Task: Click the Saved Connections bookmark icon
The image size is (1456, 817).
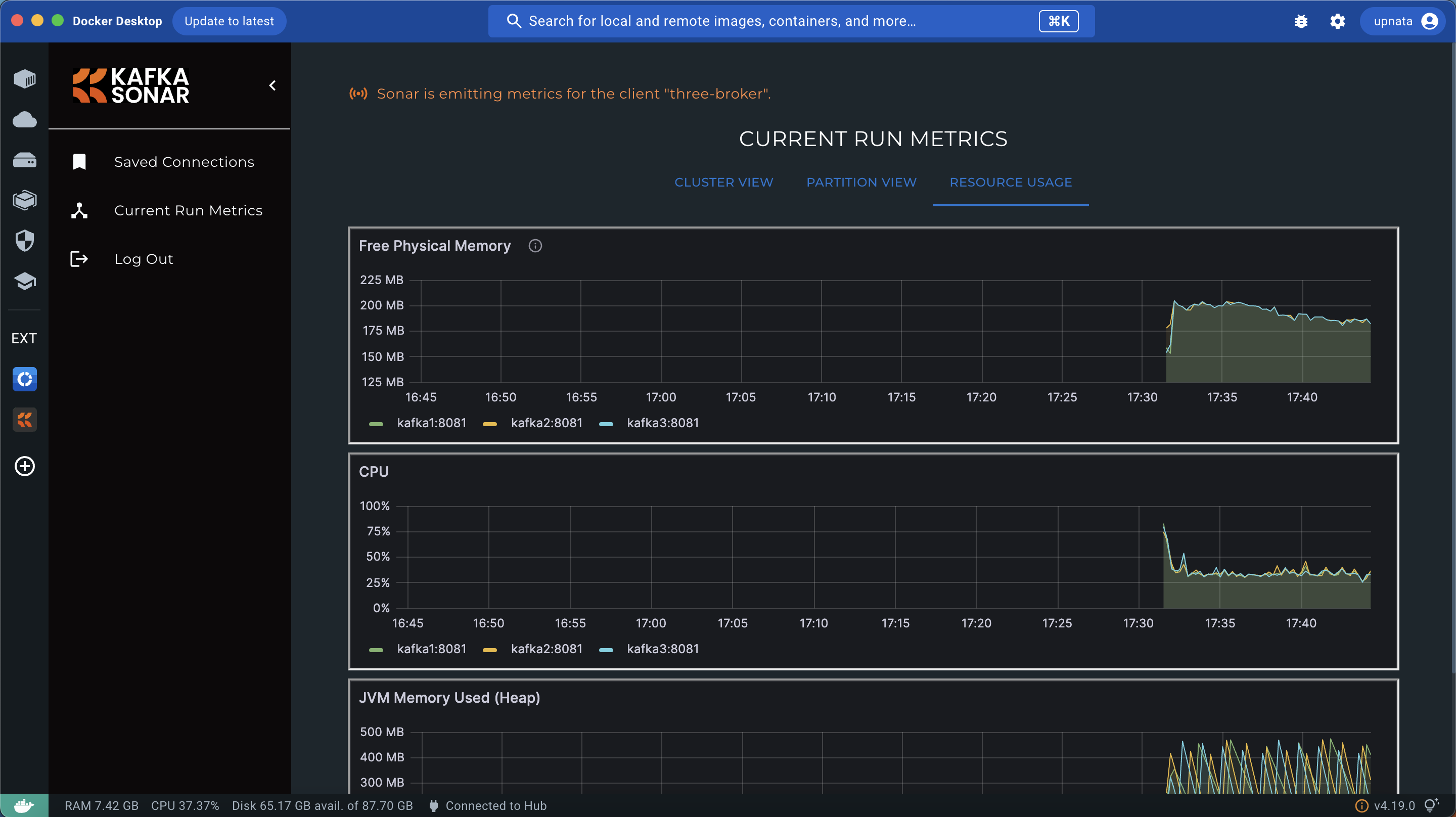Action: (x=79, y=162)
